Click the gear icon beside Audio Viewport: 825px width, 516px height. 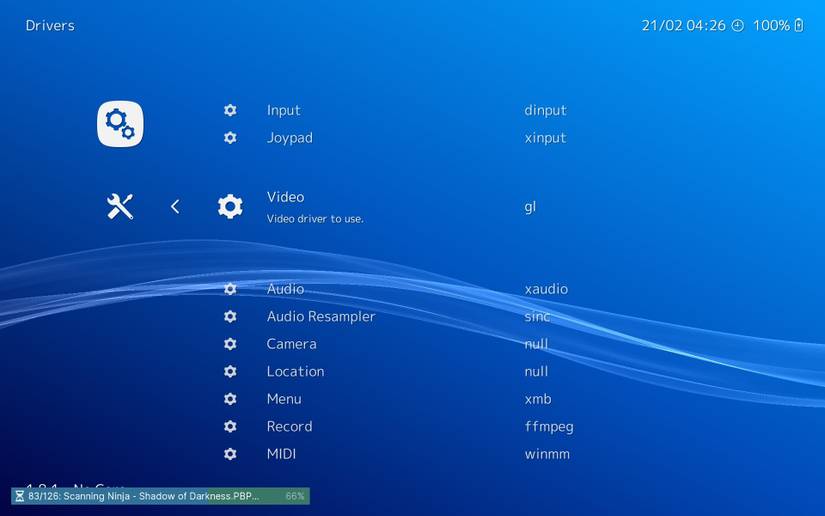click(230, 289)
